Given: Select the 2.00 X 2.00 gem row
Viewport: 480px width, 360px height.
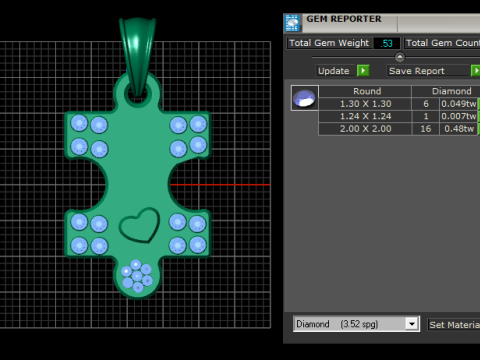Looking at the screenshot, I should (x=399, y=129).
